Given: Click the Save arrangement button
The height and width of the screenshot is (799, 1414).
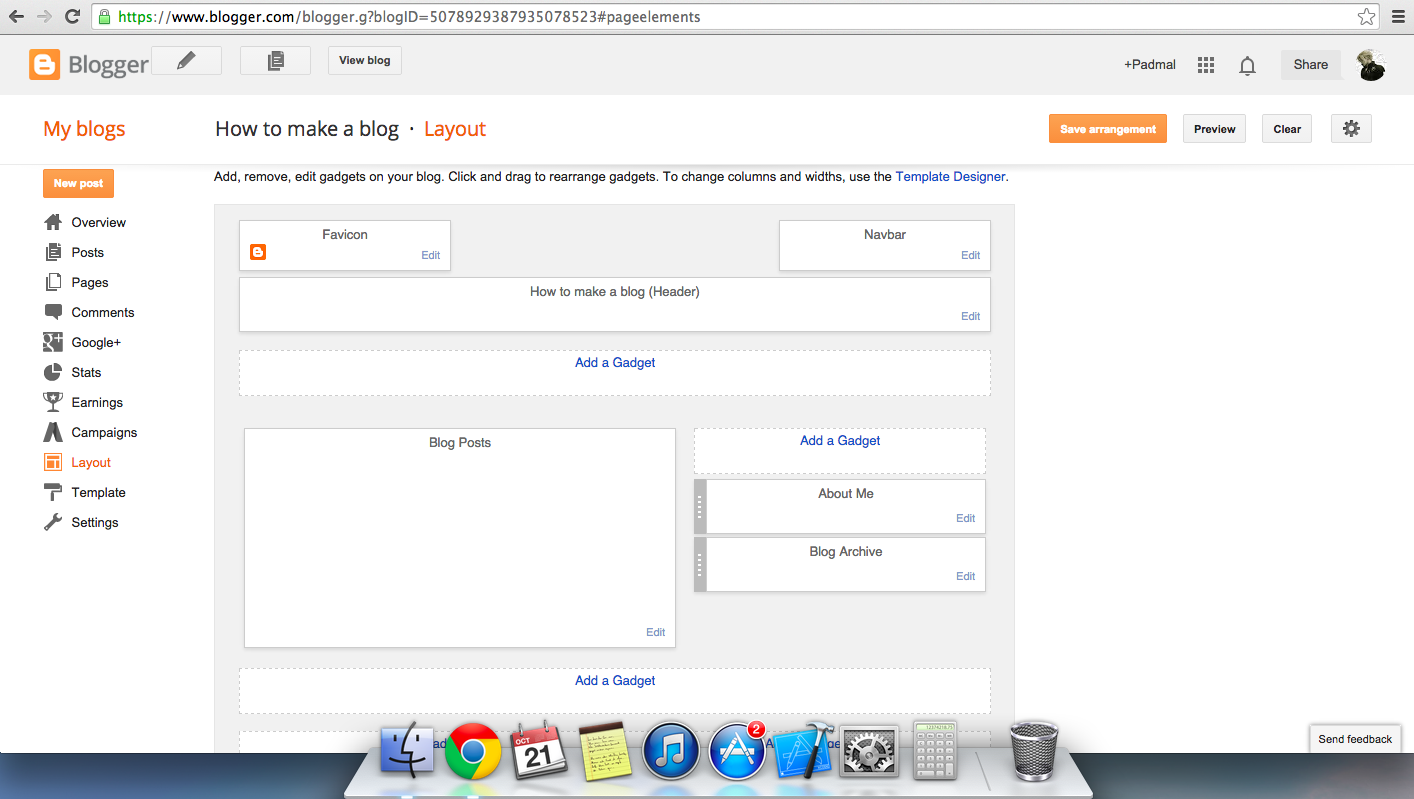Looking at the screenshot, I should pyautogui.click(x=1108, y=129).
